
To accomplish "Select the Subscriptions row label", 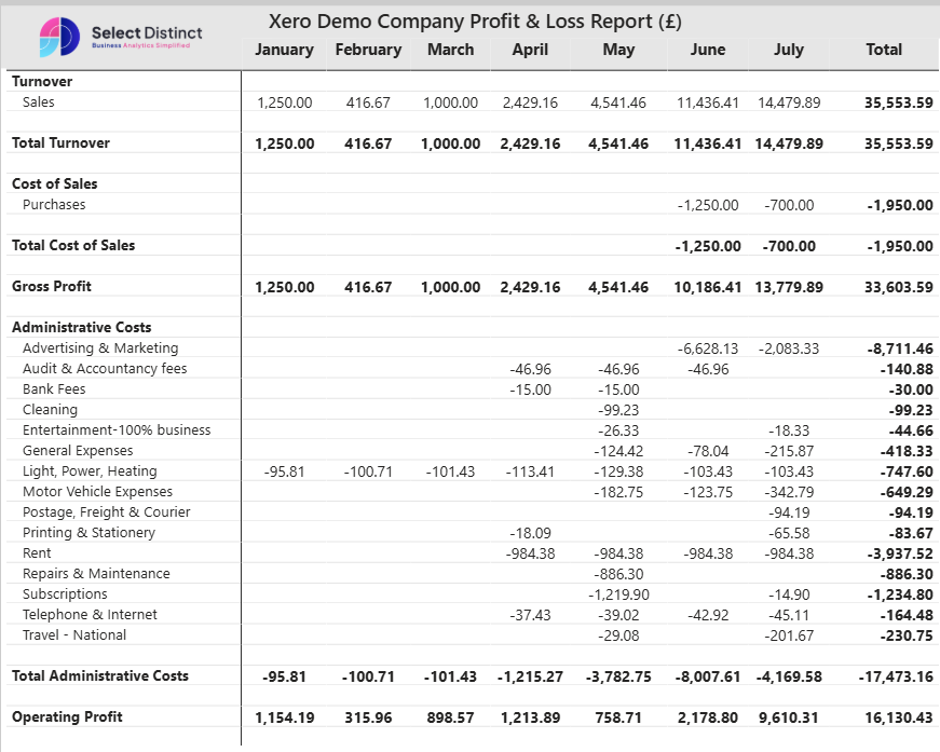I will pos(65,594).
